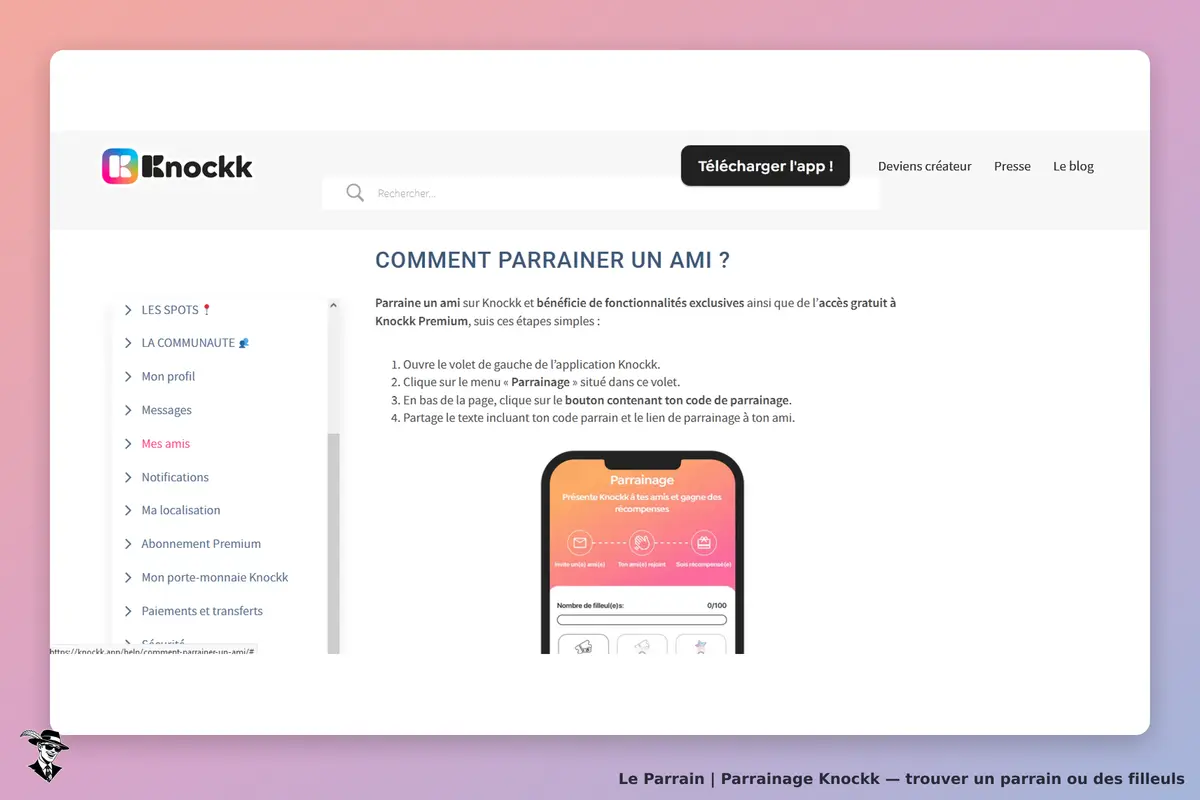Click the gift reward icon in phone

[704, 543]
